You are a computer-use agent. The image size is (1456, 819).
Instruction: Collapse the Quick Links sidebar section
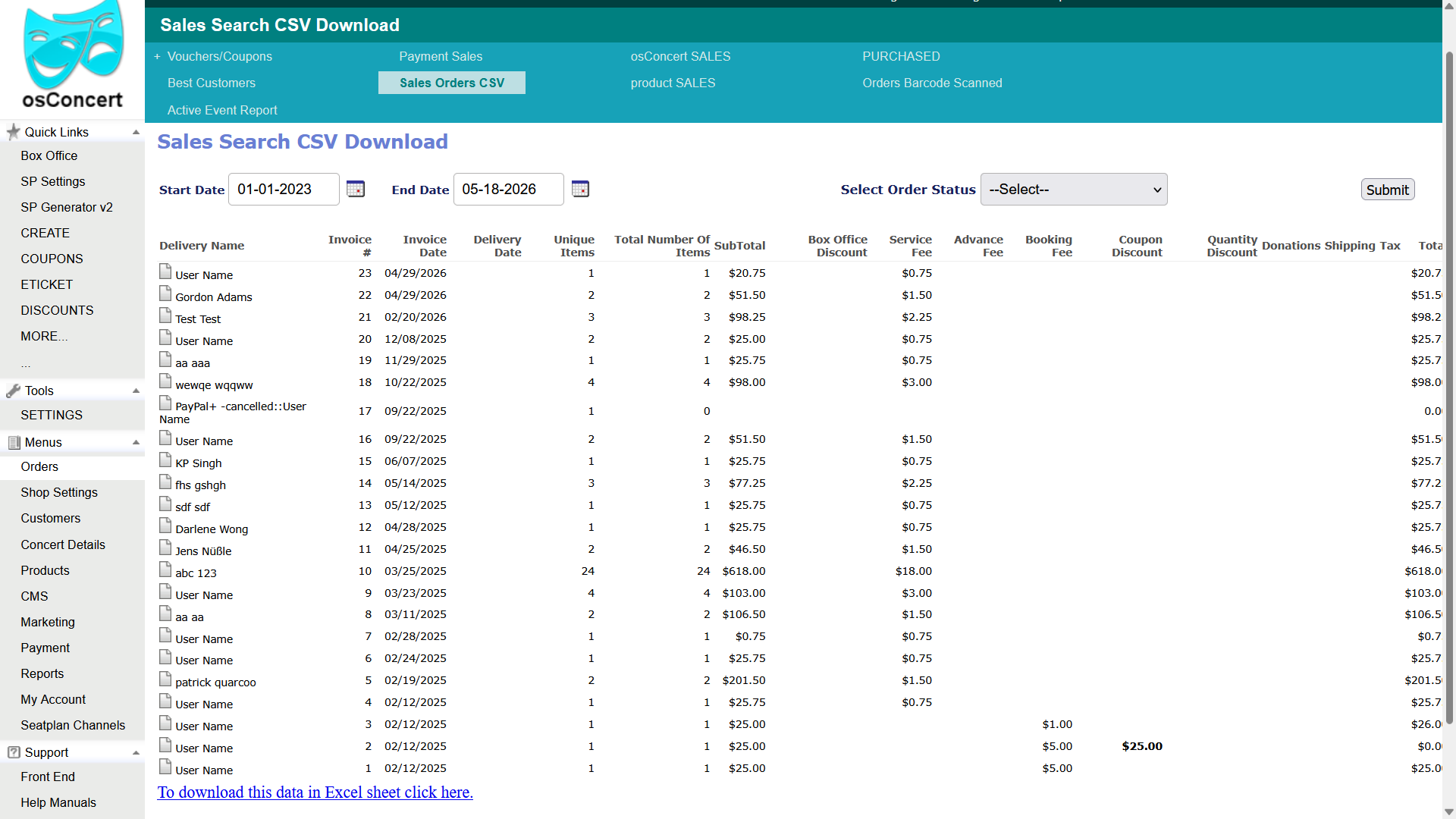pyautogui.click(x=136, y=132)
